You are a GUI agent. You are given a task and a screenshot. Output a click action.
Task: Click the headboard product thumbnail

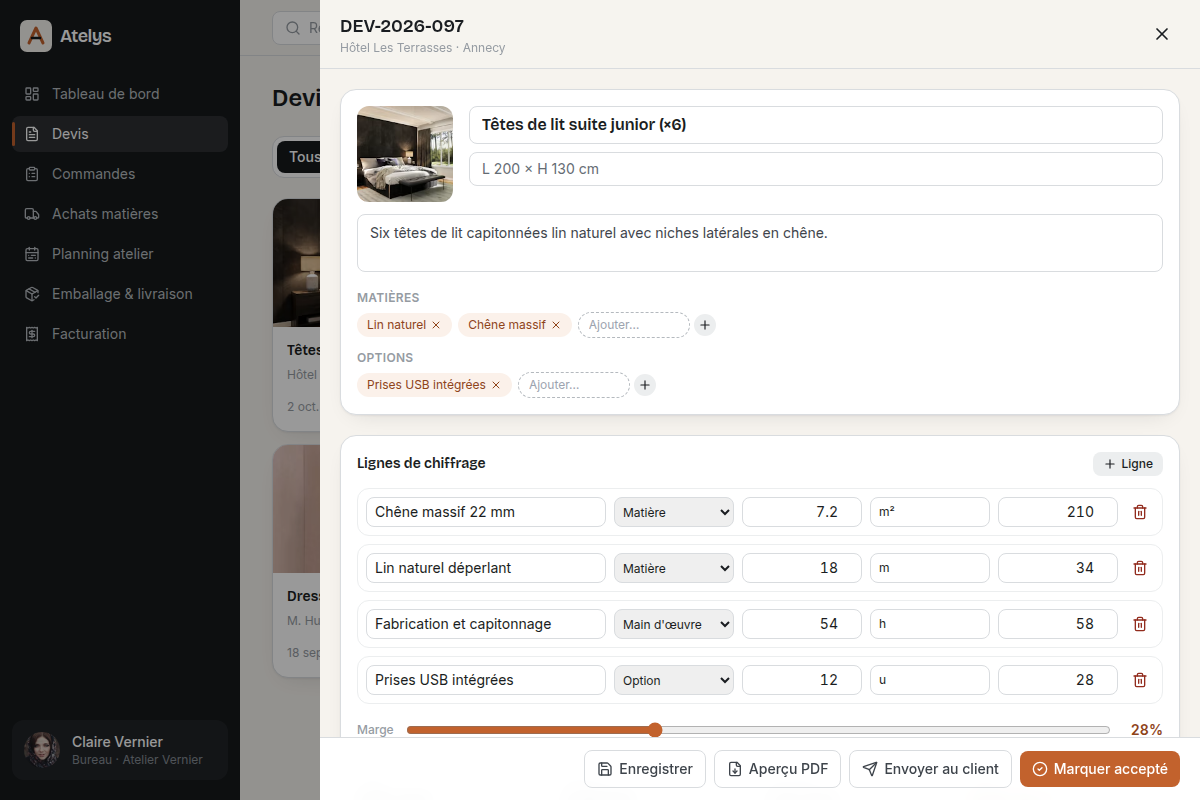(405, 154)
